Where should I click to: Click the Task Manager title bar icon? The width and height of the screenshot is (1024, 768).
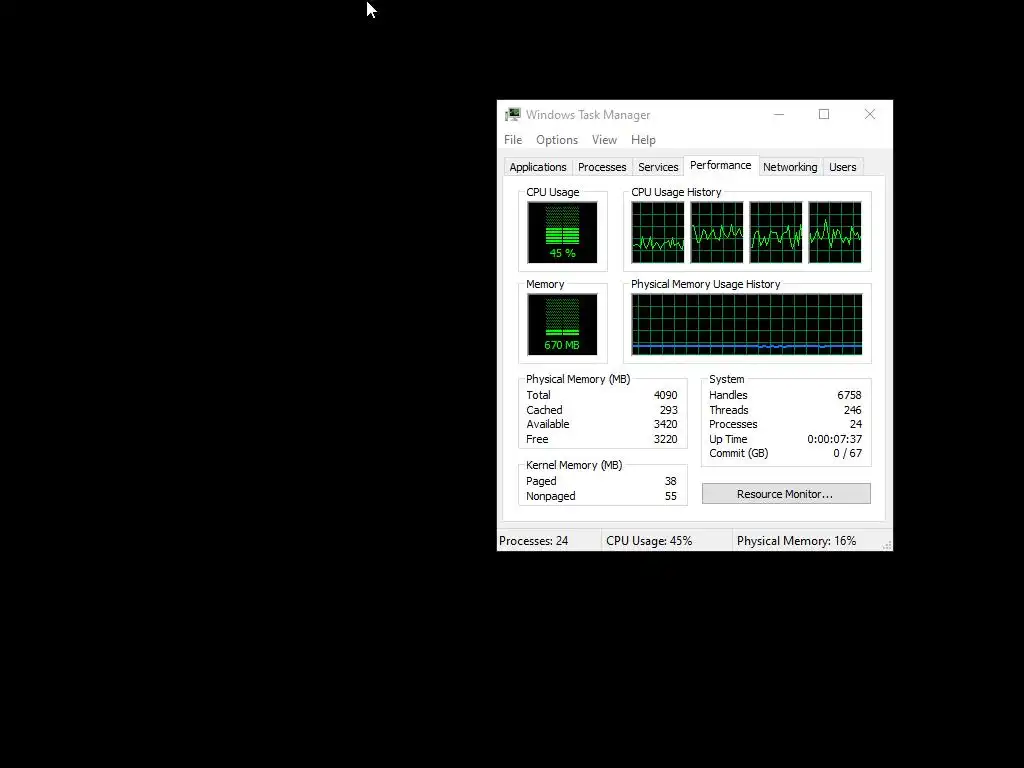click(513, 114)
